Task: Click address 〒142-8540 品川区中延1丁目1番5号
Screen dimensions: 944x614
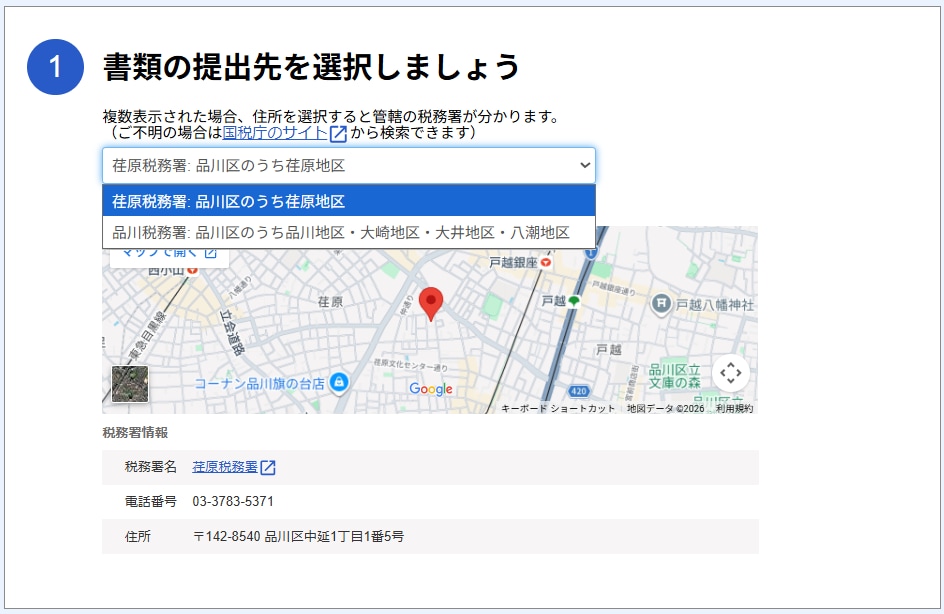Action: coord(298,536)
